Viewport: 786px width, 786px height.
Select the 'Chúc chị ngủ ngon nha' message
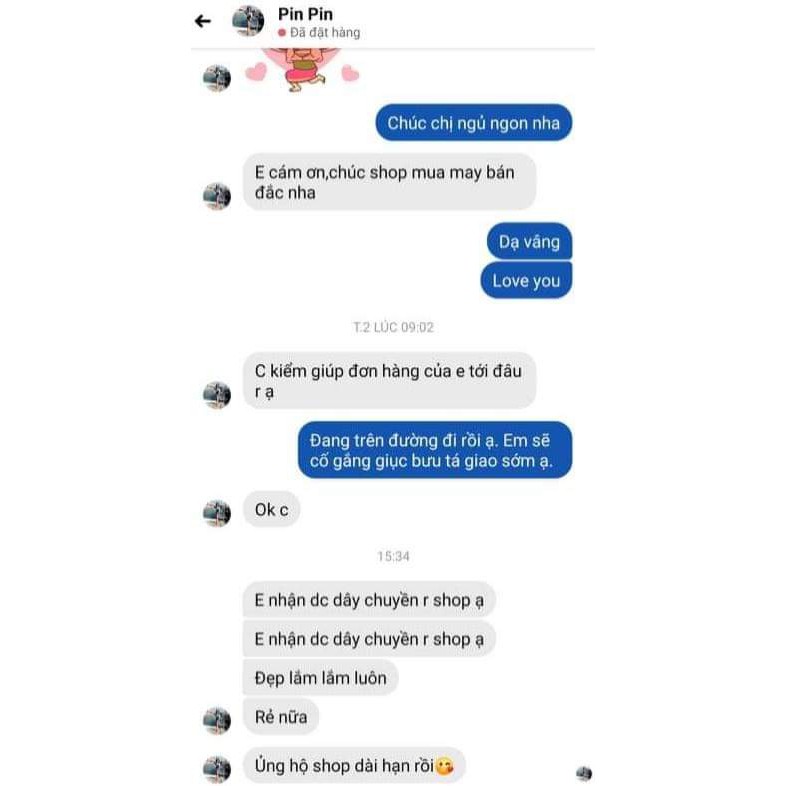tap(474, 123)
